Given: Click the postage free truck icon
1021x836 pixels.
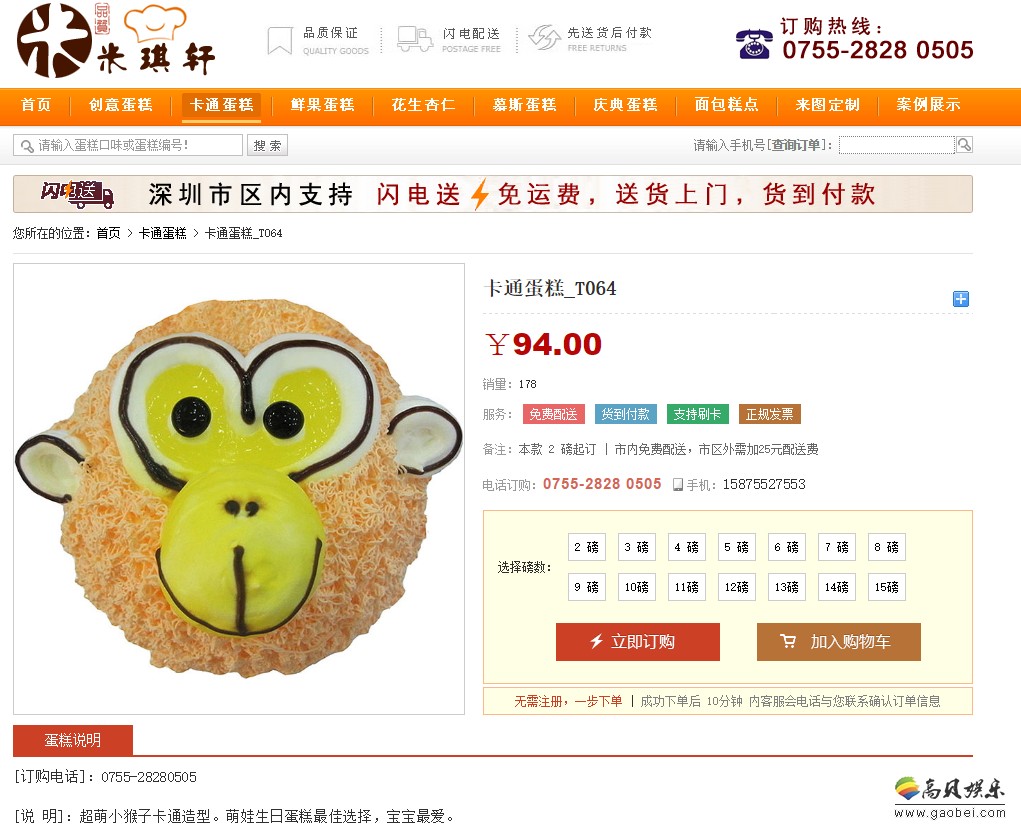Looking at the screenshot, I should pos(415,39).
